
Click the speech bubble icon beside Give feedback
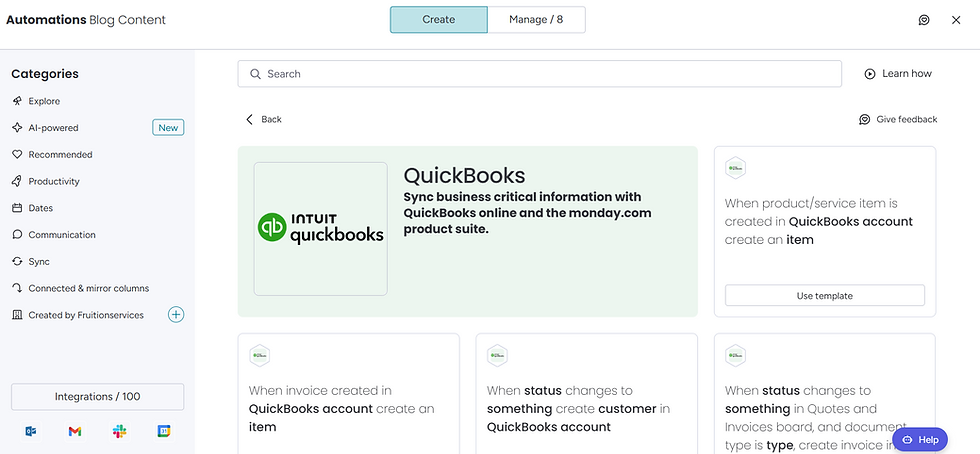(864, 119)
